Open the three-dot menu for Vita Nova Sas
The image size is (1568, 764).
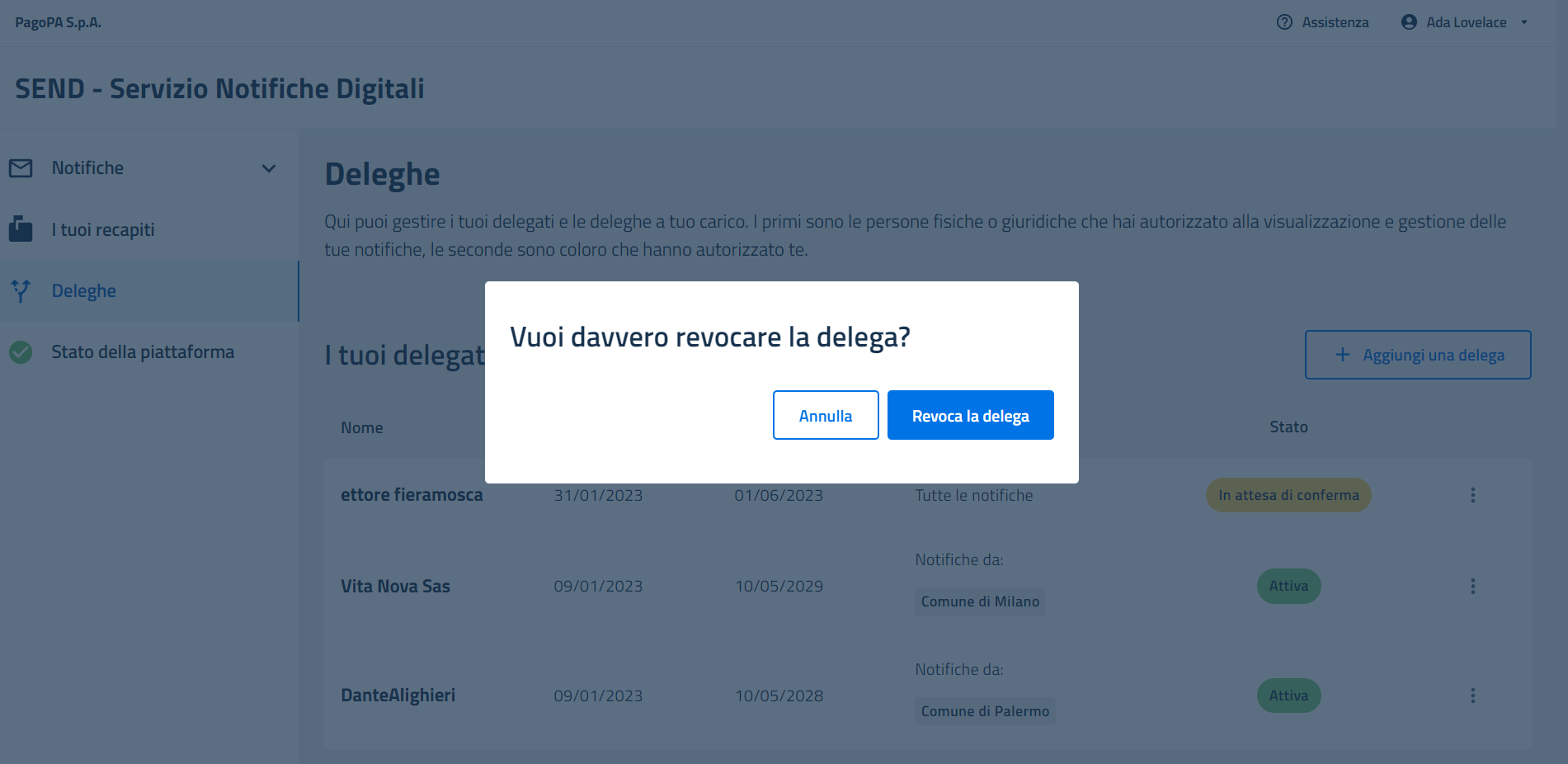1472,586
